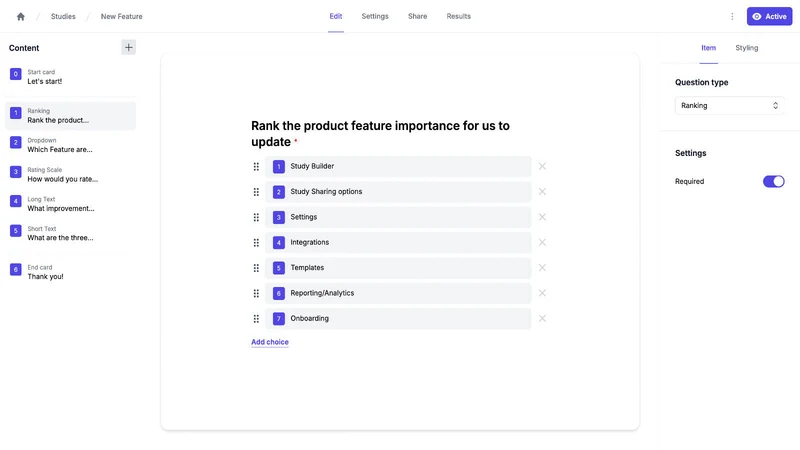Edit the Reporting/Analytics choice field
The image size is (800, 450).
tap(398, 293)
